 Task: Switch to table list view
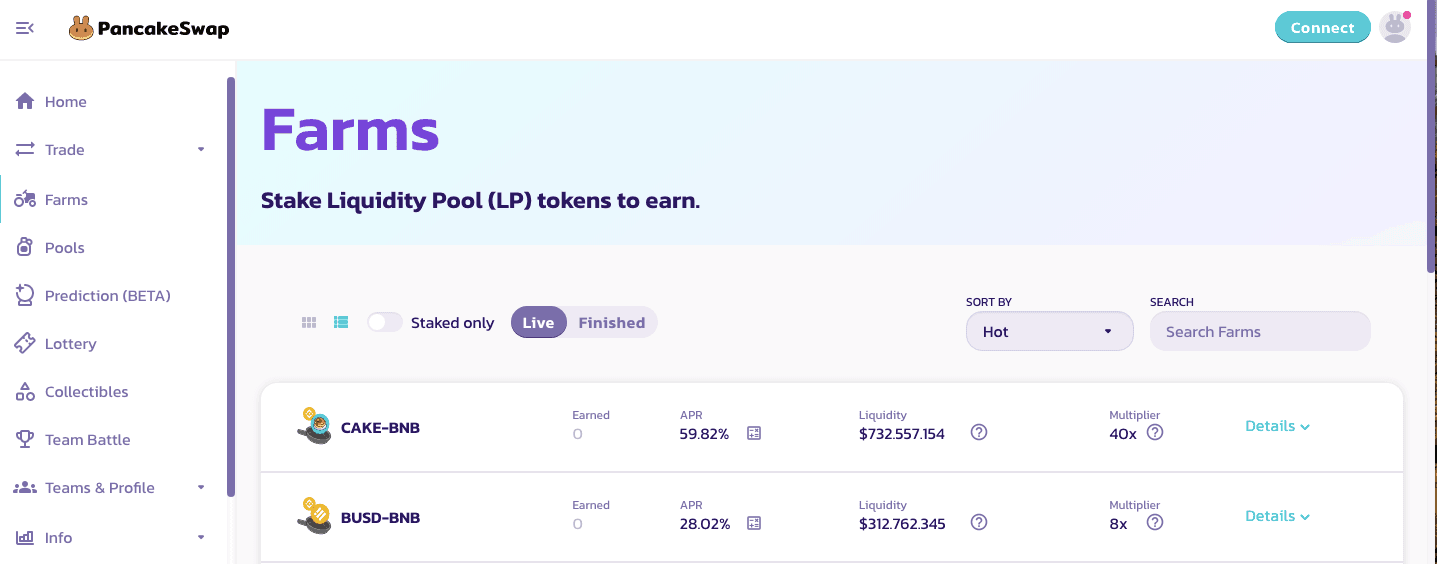(x=341, y=323)
